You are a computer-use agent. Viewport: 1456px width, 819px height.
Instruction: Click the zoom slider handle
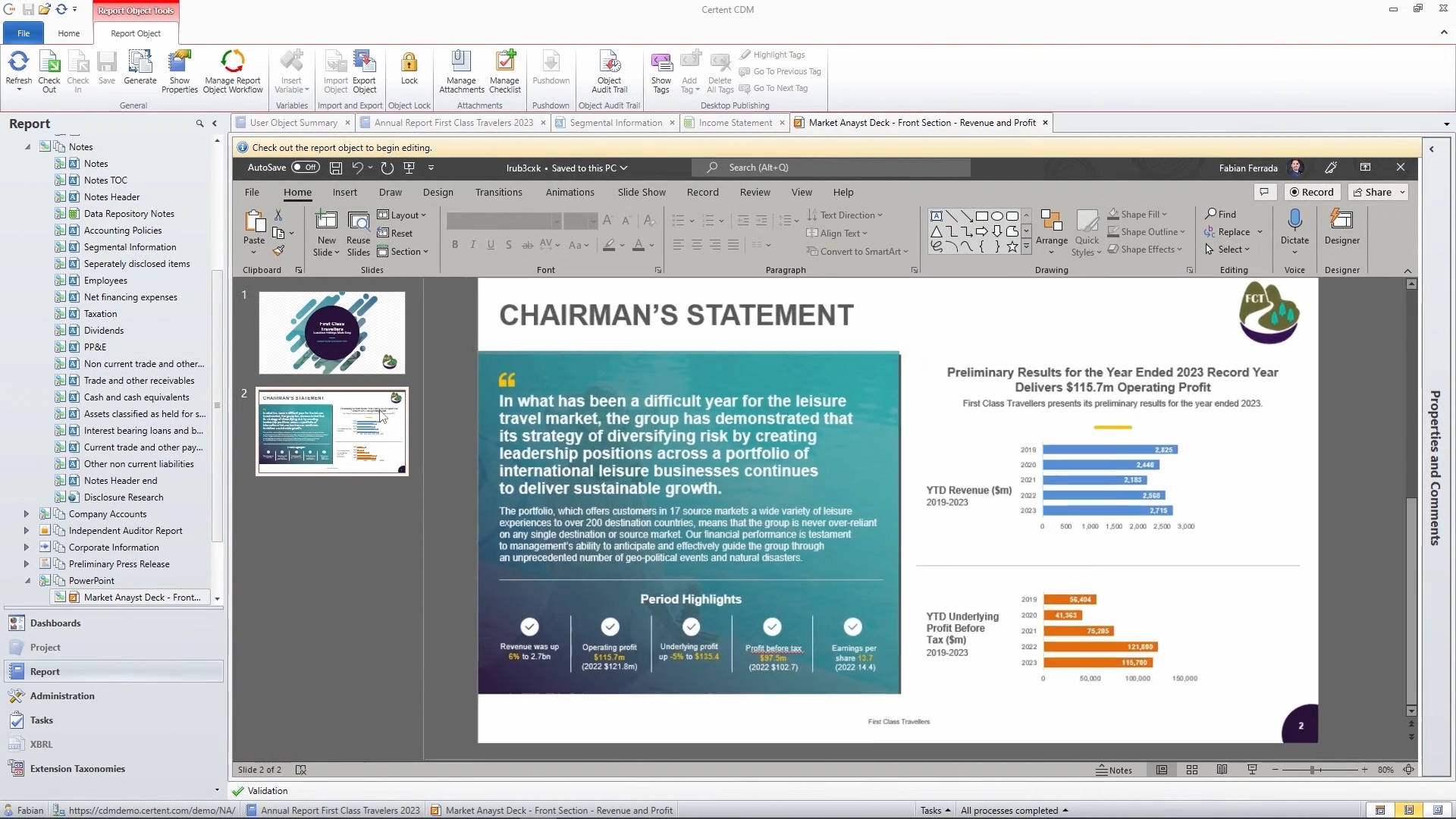point(1312,770)
